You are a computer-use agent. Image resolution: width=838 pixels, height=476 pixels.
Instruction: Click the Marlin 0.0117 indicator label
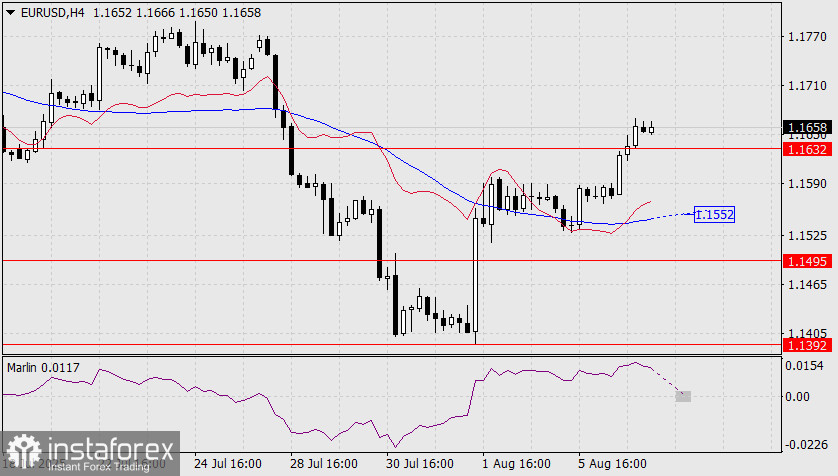[43, 368]
